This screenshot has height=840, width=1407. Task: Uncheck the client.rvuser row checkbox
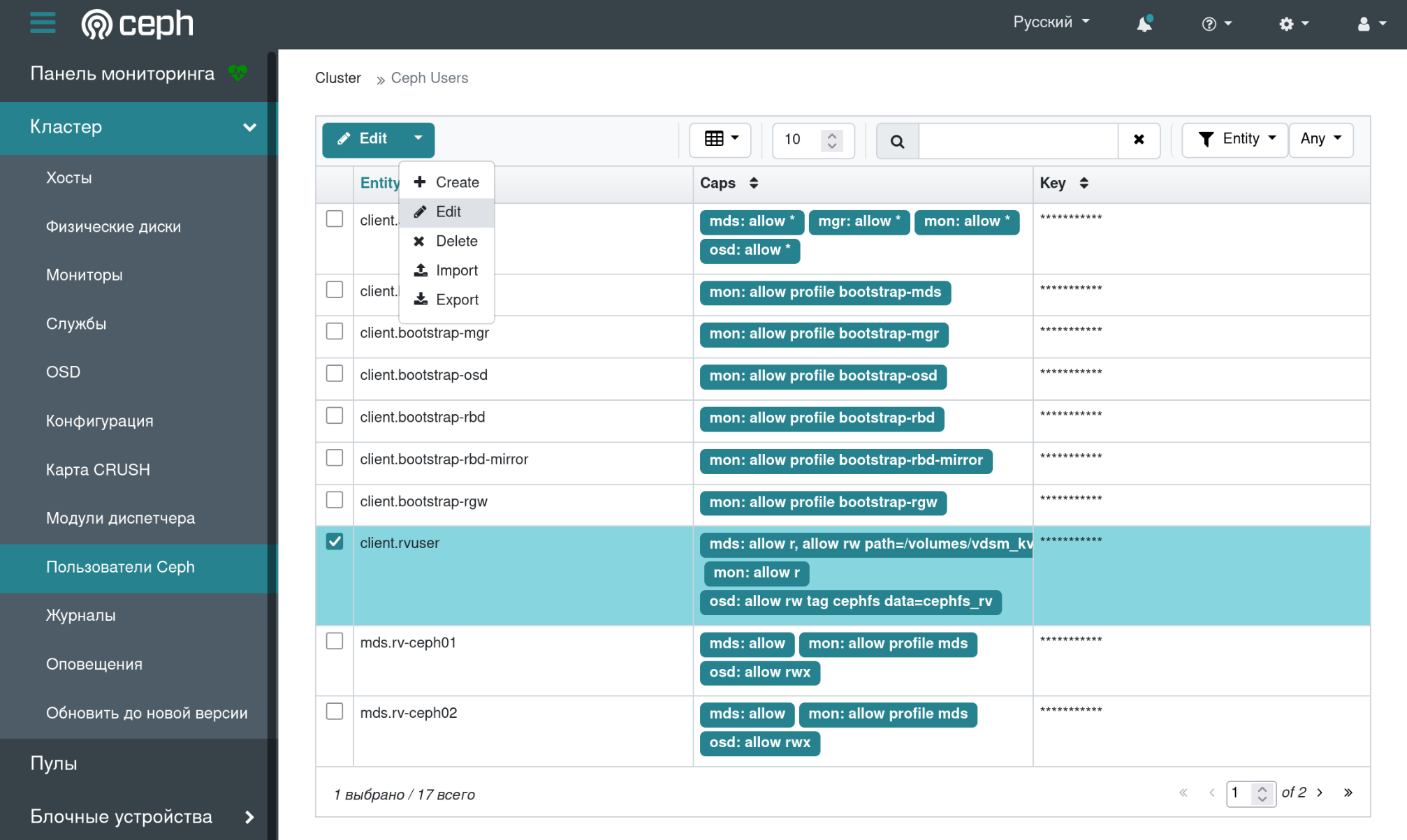tap(335, 542)
